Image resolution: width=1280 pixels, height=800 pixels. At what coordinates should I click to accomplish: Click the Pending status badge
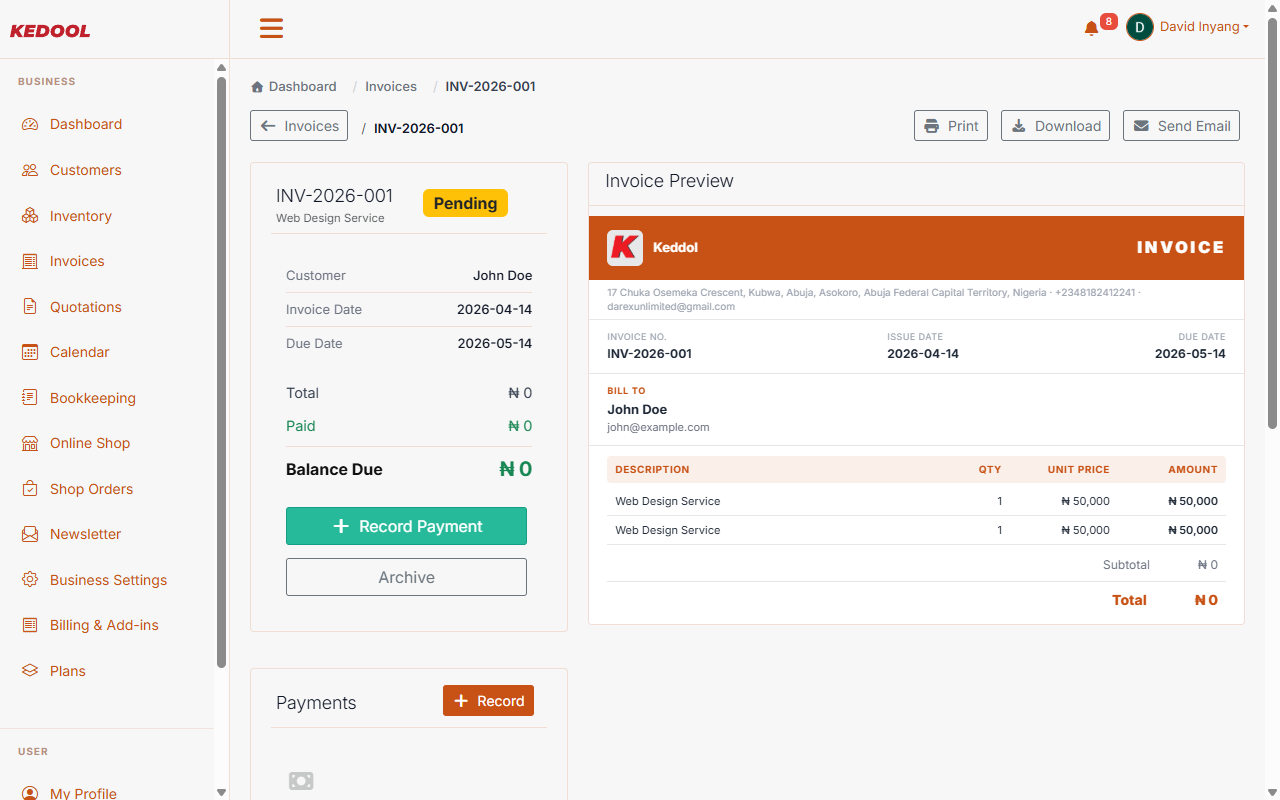[x=465, y=203]
